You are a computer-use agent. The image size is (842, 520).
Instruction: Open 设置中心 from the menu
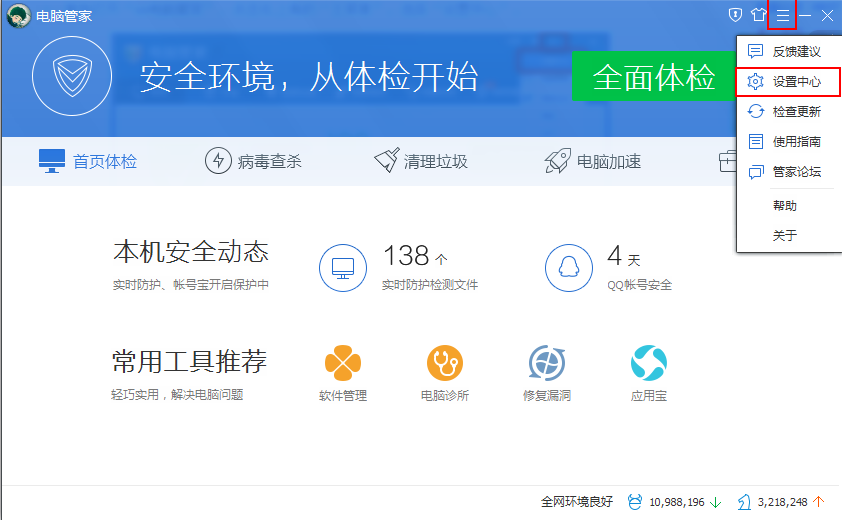pyautogui.click(x=796, y=81)
